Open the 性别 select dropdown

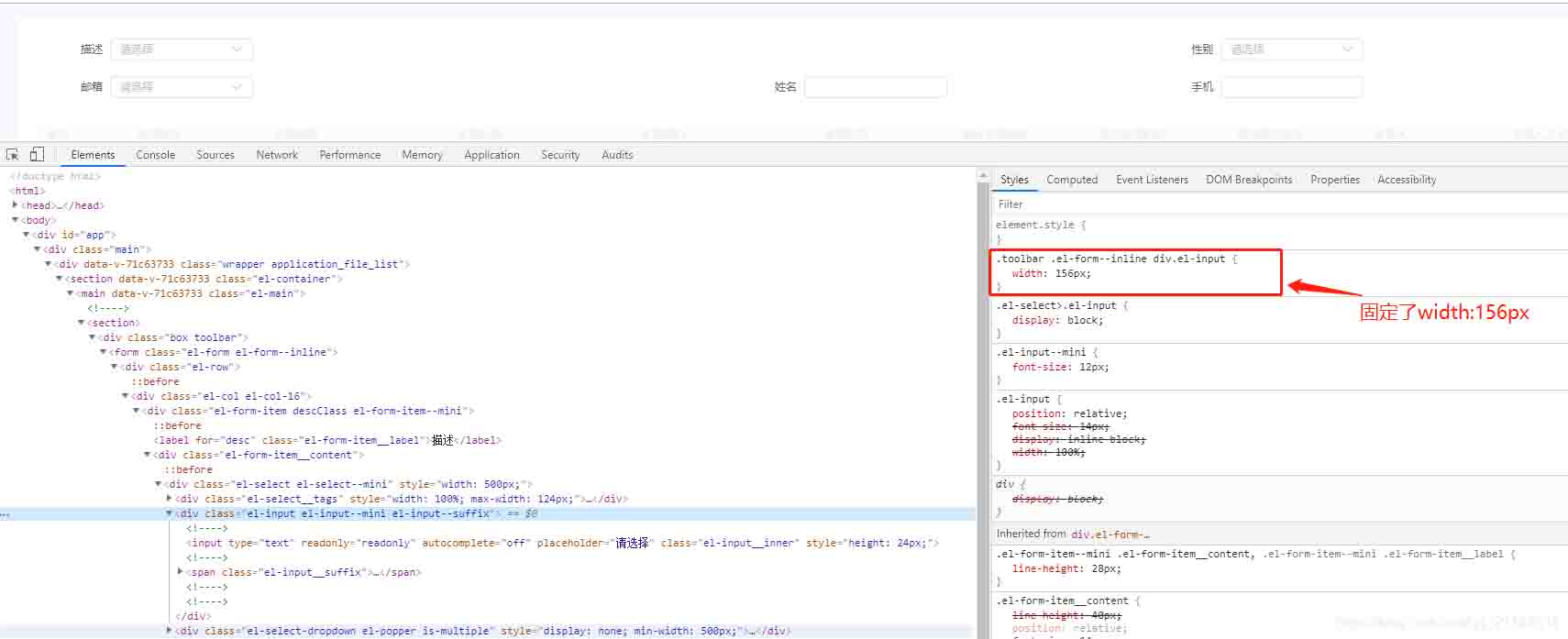click(x=1292, y=50)
